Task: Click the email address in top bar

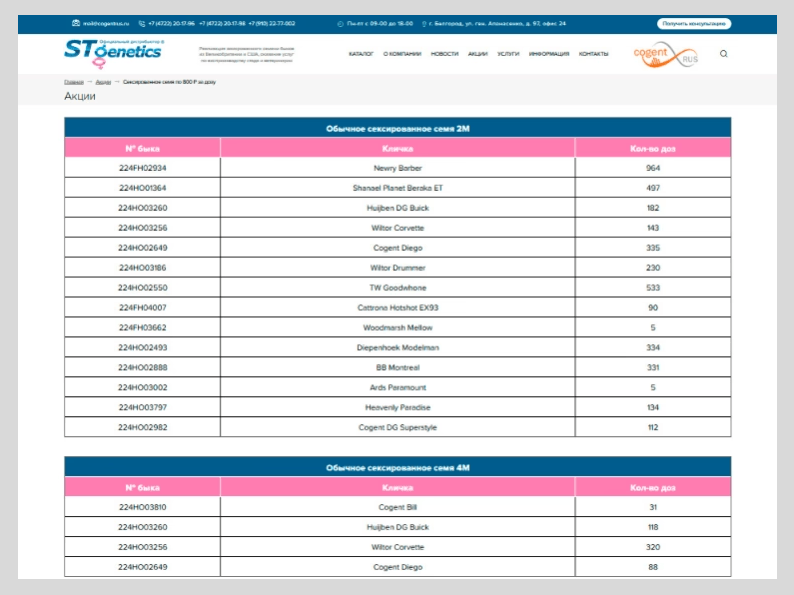Action: (106, 23)
